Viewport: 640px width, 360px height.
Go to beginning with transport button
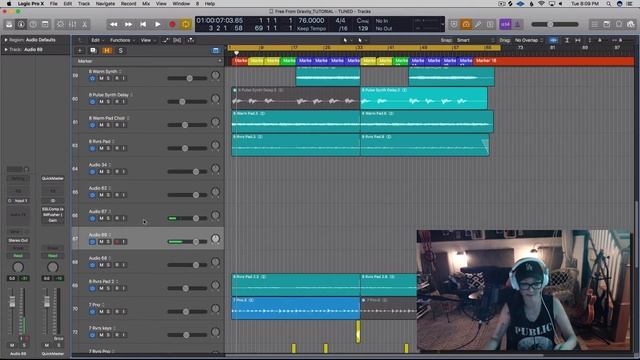click(x=143, y=24)
